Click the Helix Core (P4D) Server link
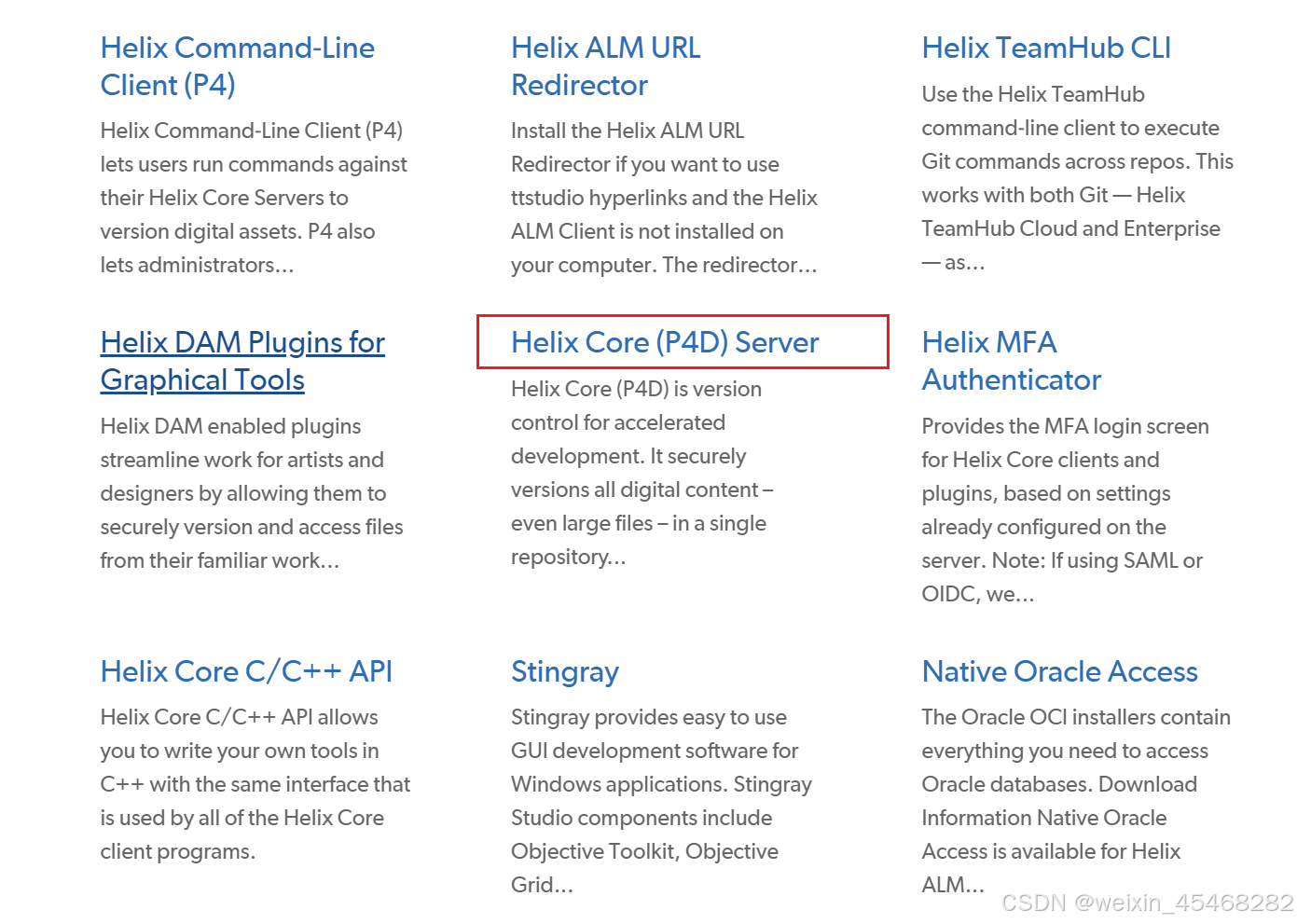 click(665, 342)
